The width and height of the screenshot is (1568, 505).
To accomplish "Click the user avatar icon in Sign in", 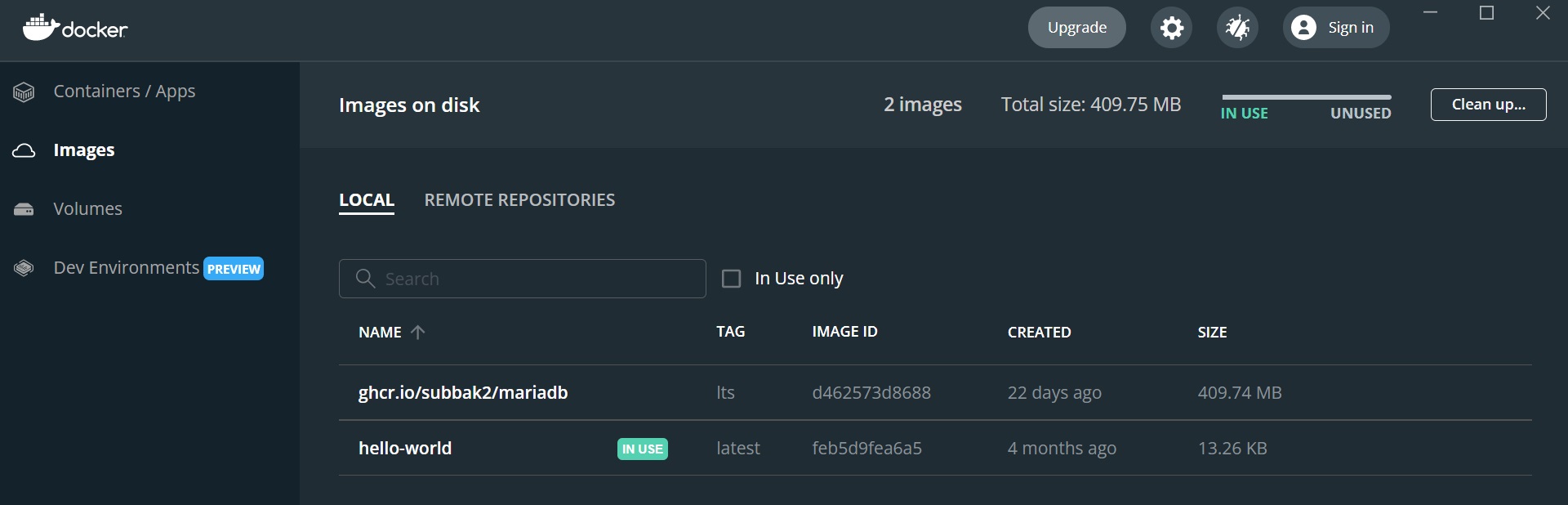I will click(1304, 28).
